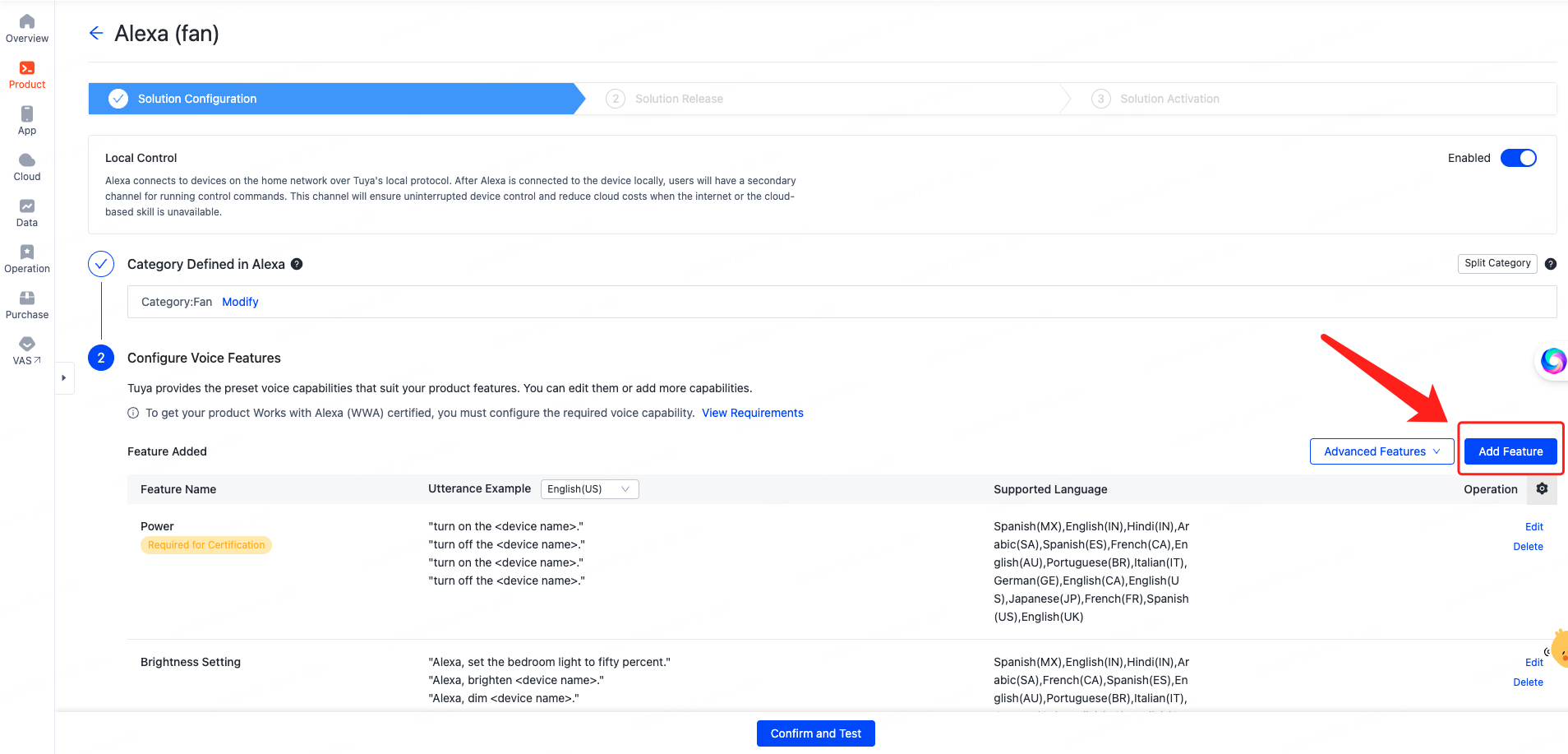Click the Category:Fan text

pos(177,302)
